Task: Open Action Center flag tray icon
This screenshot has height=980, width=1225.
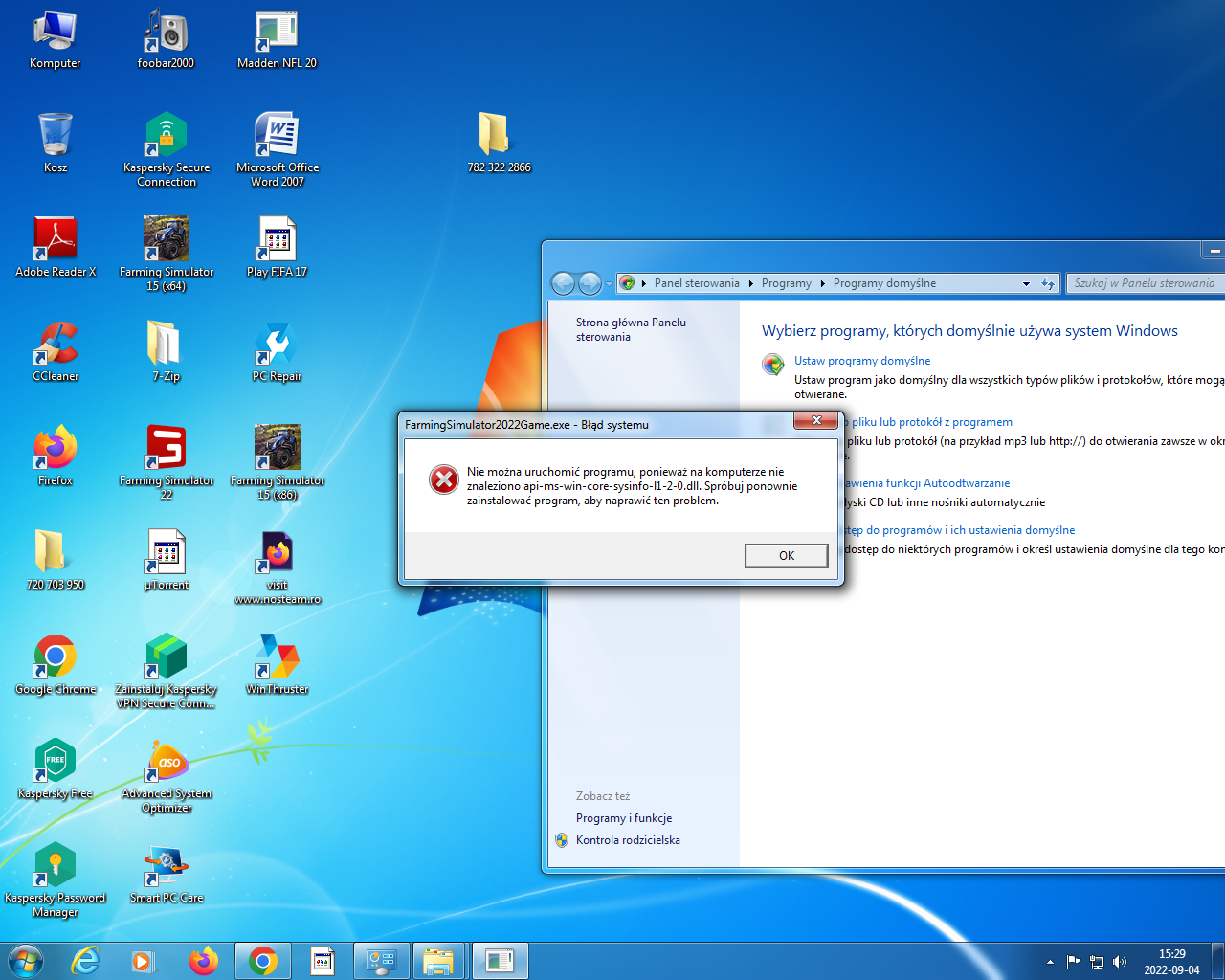Action: coord(1073,962)
